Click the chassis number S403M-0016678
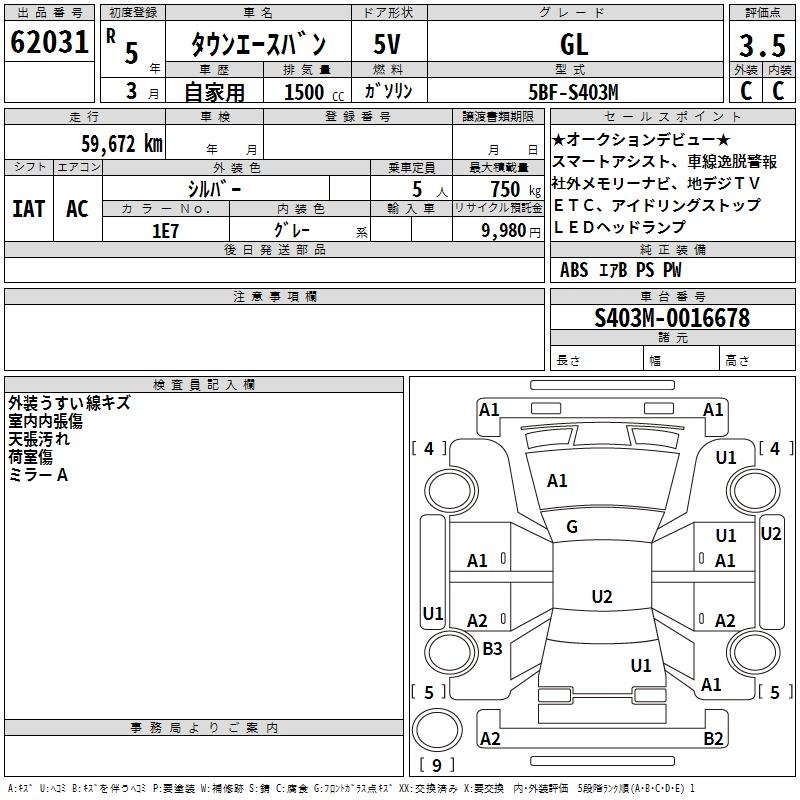Image resolution: width=800 pixels, height=800 pixels. [671, 319]
